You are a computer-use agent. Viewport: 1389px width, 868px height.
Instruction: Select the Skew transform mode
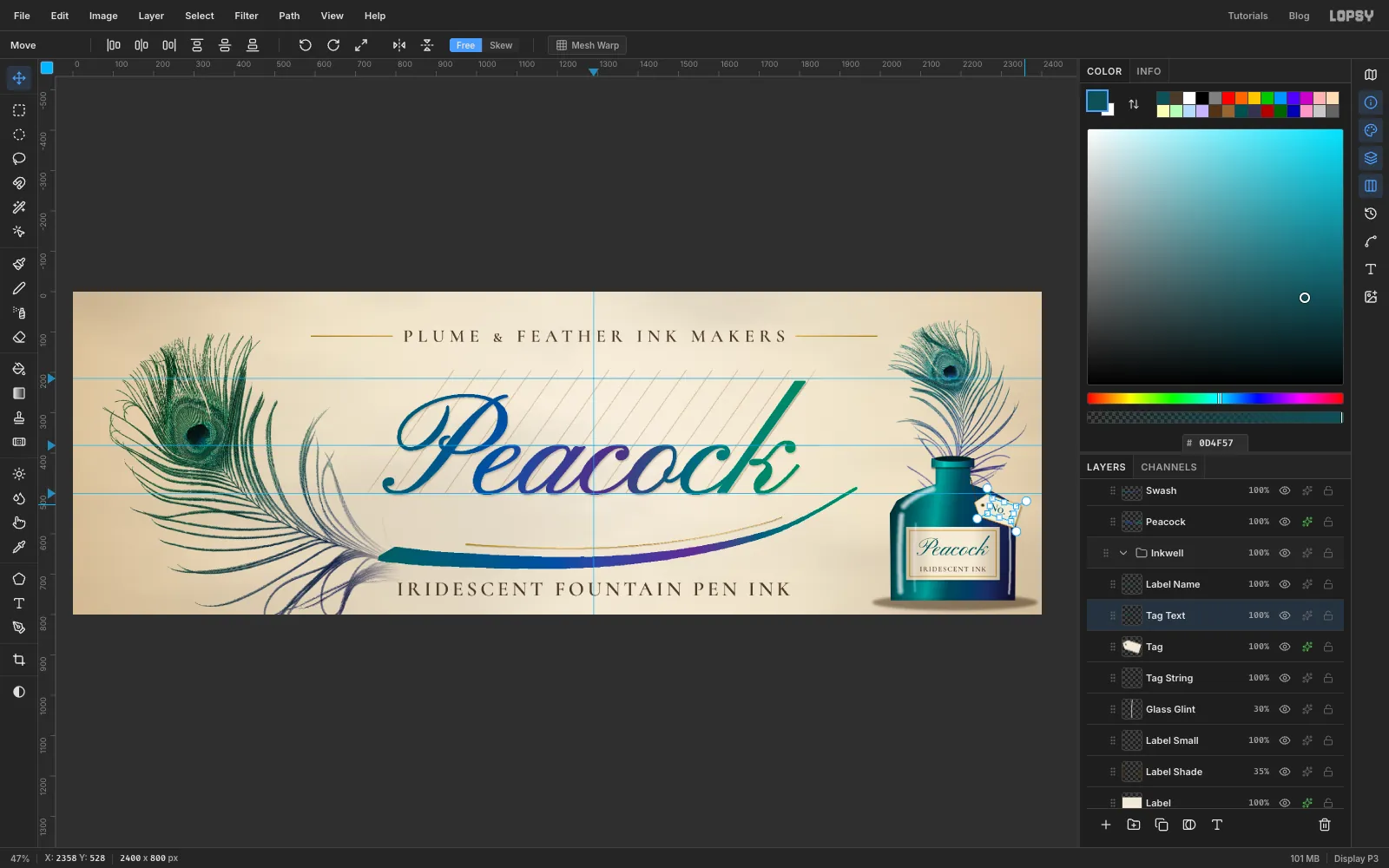pos(501,45)
